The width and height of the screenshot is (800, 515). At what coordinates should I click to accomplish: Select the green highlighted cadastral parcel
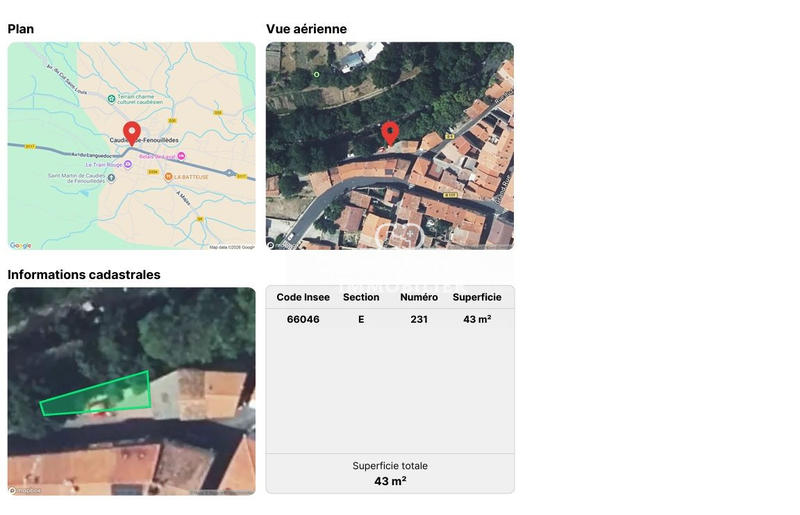tap(100, 397)
